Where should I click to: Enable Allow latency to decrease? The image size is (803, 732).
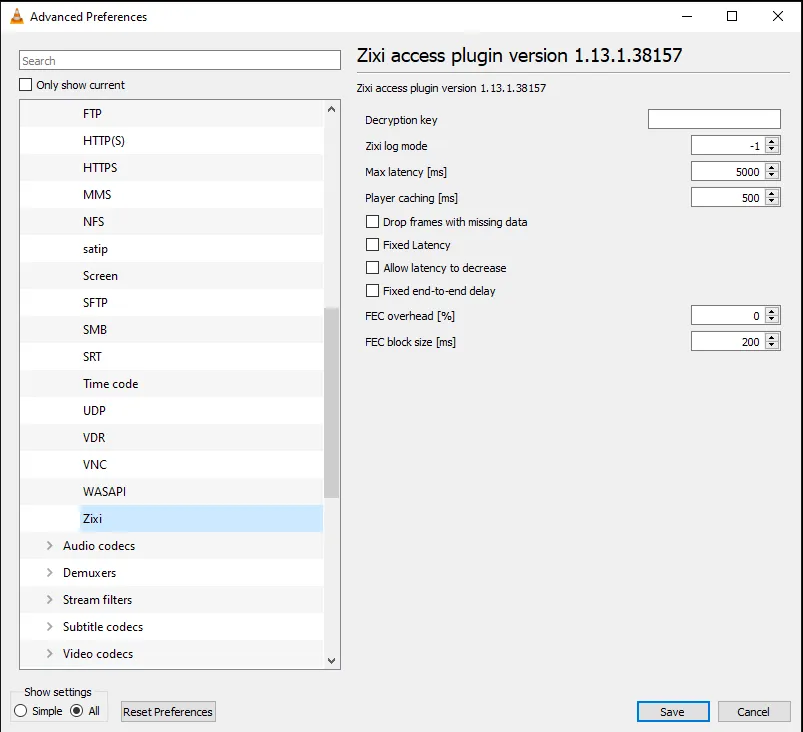(x=372, y=268)
